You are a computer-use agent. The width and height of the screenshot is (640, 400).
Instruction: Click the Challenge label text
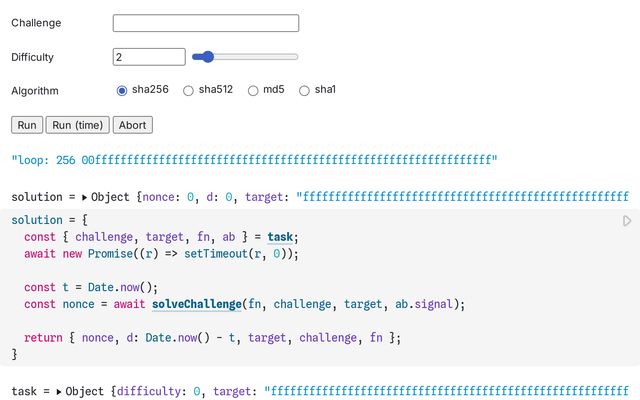[36, 23]
